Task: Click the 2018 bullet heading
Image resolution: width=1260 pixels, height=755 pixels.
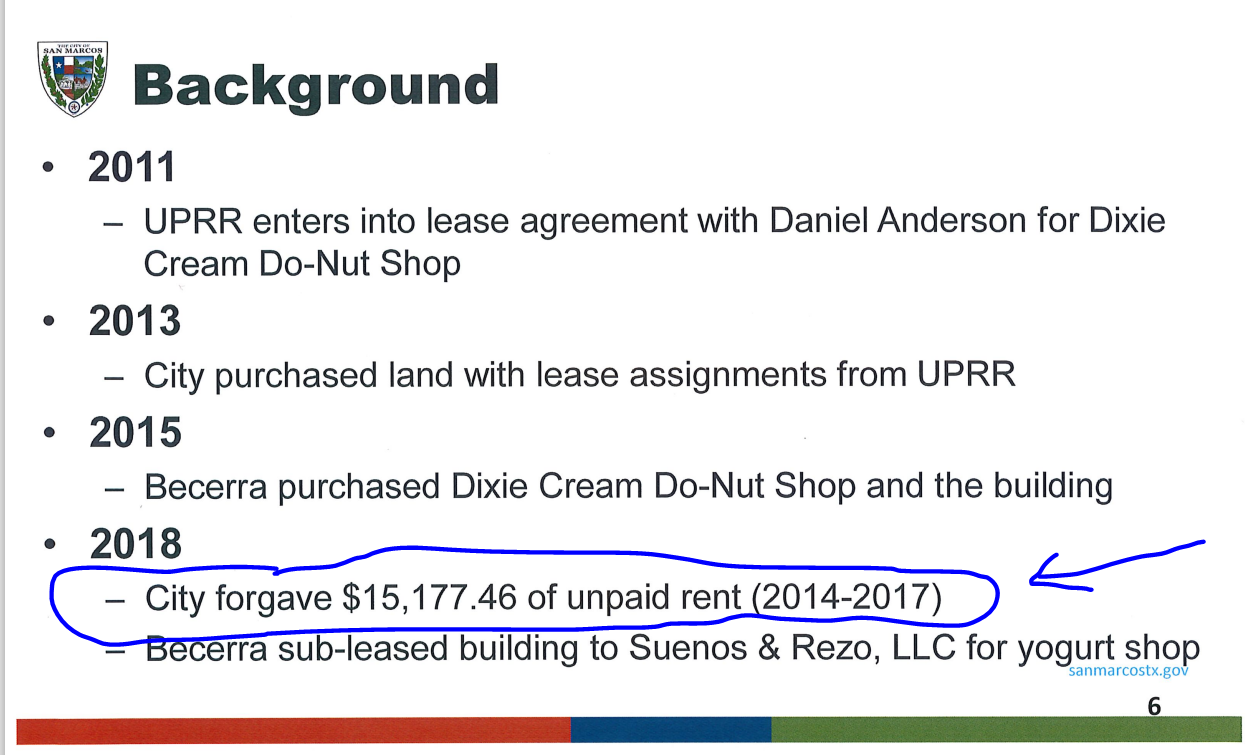Action: pos(135,544)
